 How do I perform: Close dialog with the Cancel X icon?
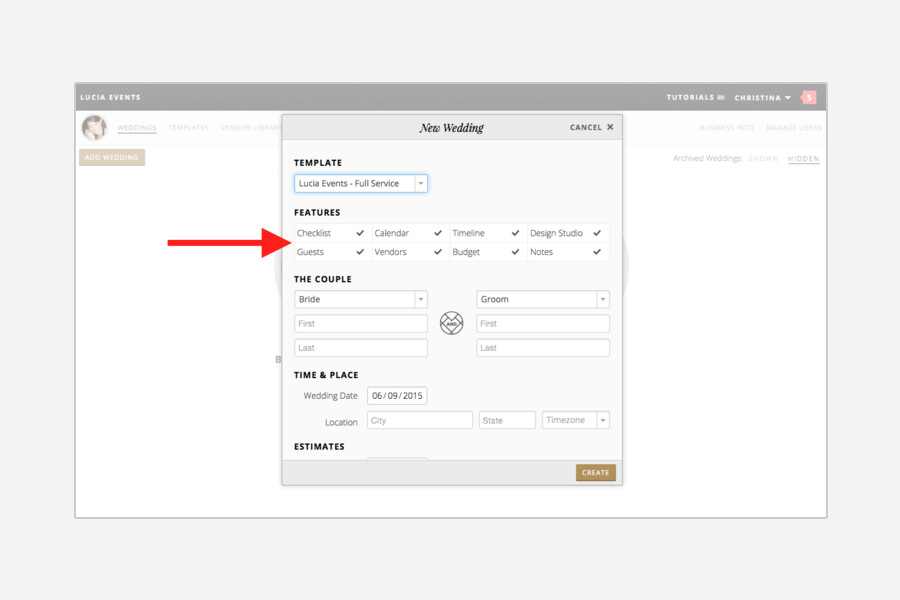tap(610, 127)
